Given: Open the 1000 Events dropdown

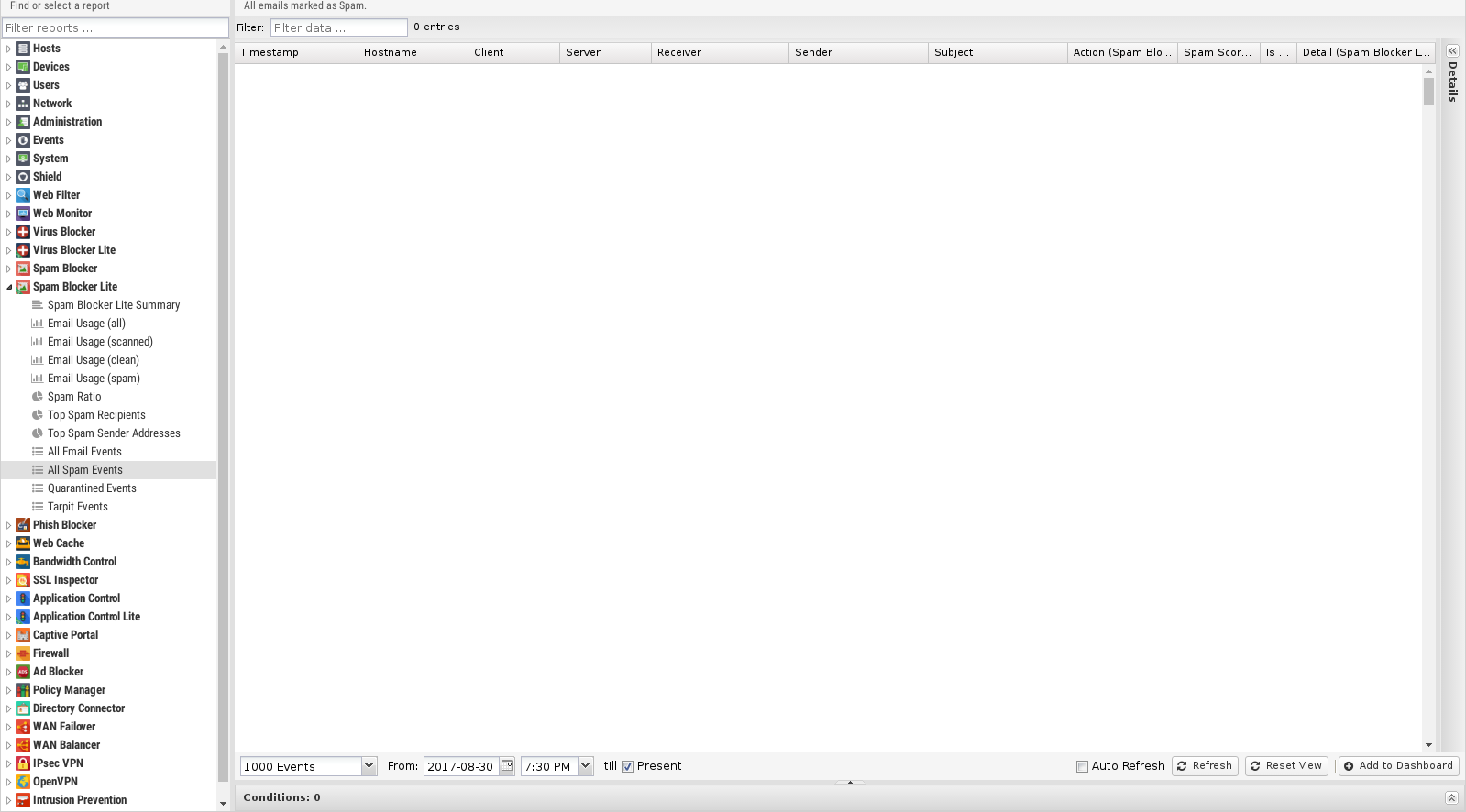Looking at the screenshot, I should point(369,766).
